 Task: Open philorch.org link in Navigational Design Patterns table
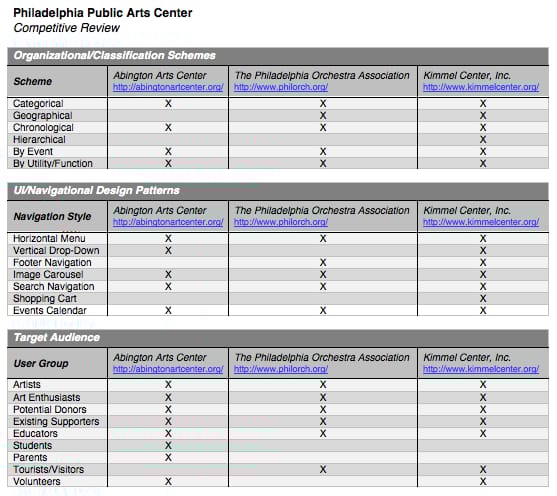[x=281, y=222]
